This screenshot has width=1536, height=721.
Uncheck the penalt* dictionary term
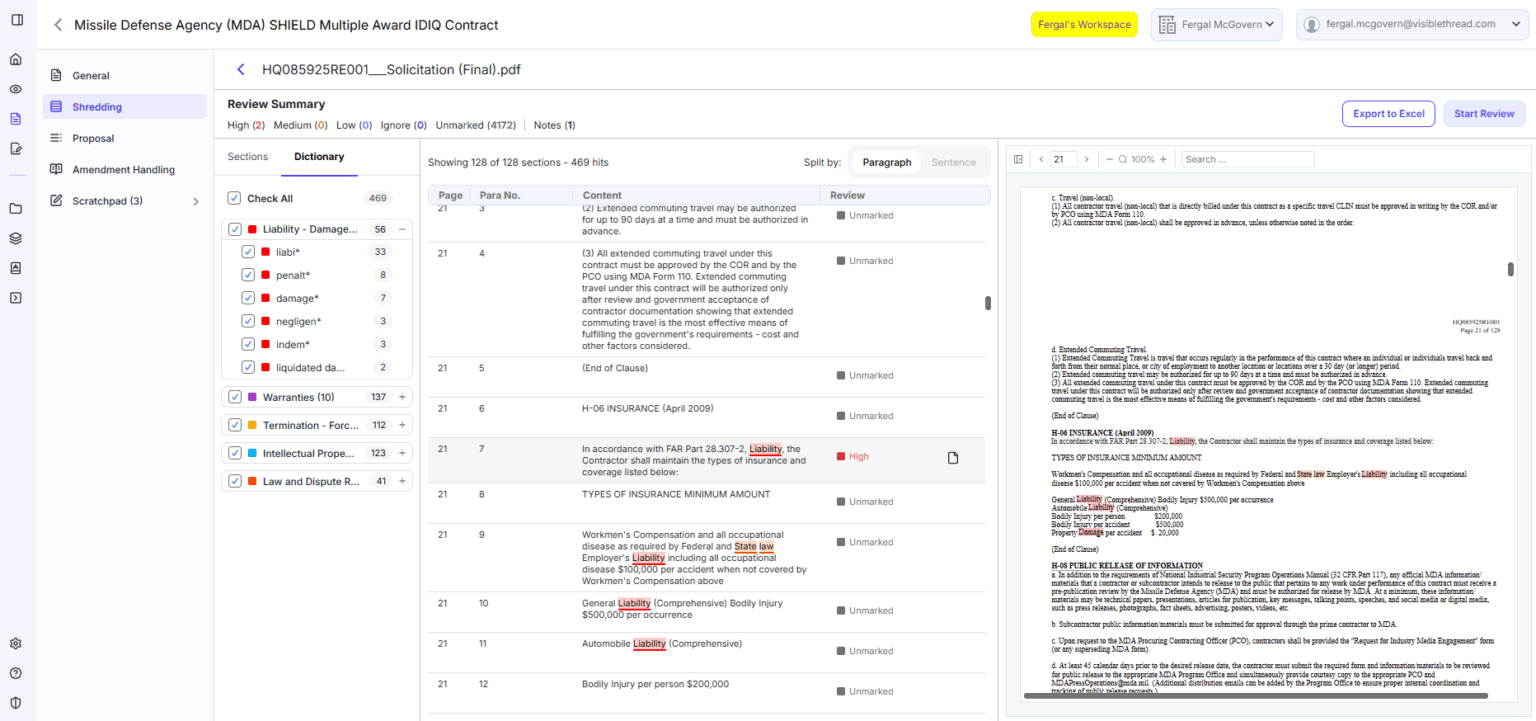(248, 275)
